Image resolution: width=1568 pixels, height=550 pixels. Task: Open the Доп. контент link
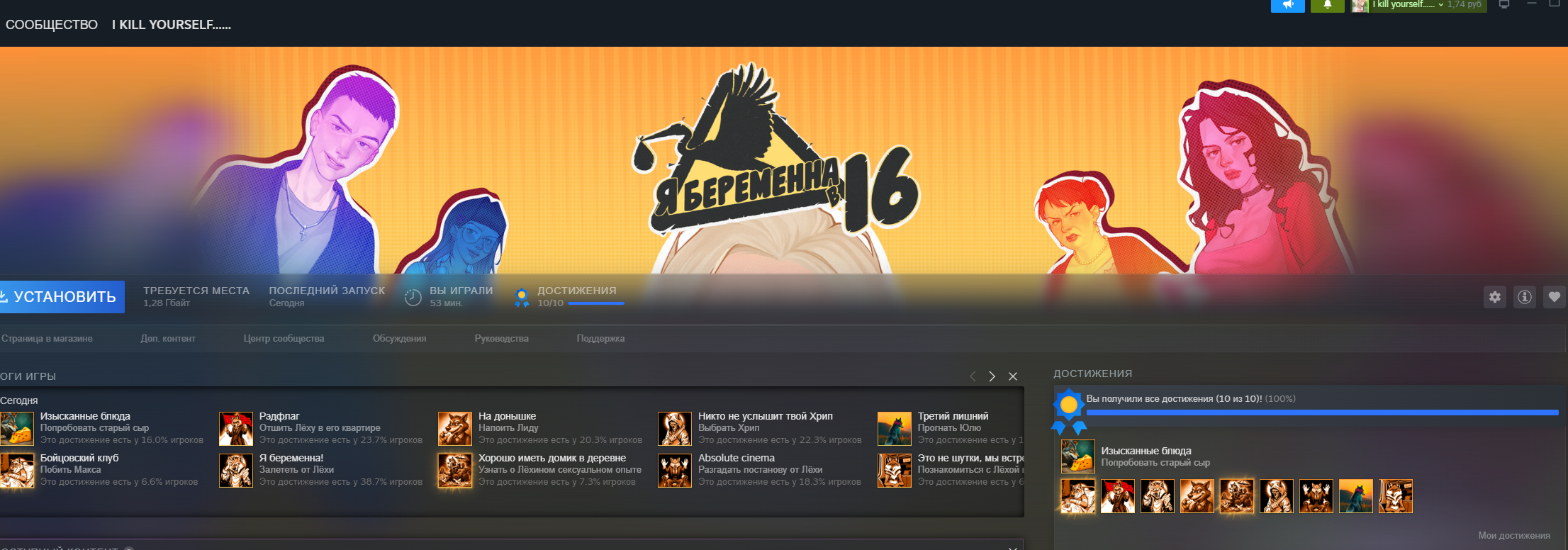click(x=168, y=339)
